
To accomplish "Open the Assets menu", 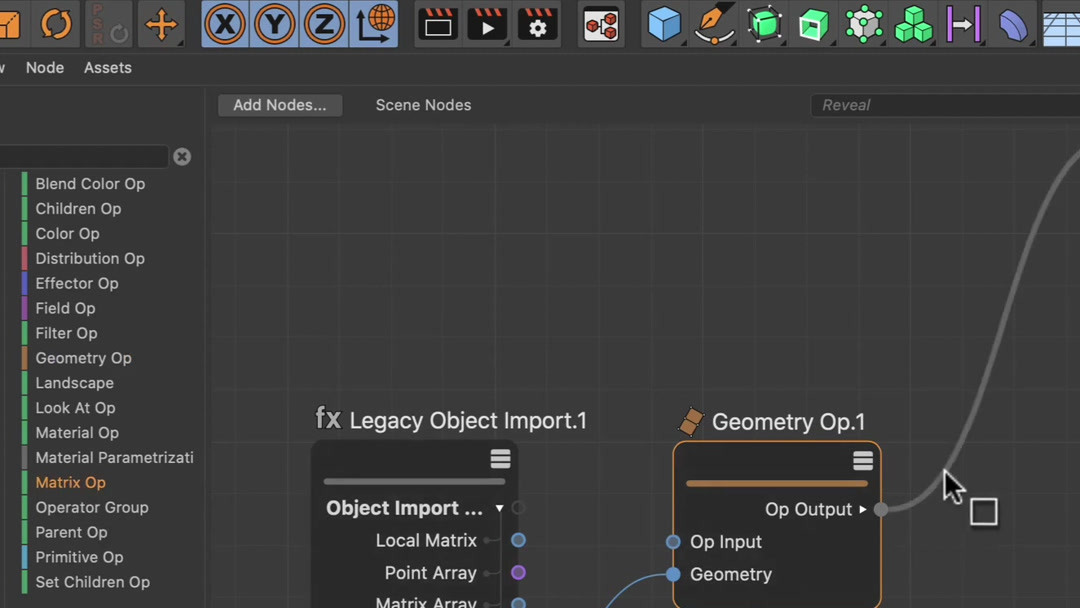I will pos(108,68).
